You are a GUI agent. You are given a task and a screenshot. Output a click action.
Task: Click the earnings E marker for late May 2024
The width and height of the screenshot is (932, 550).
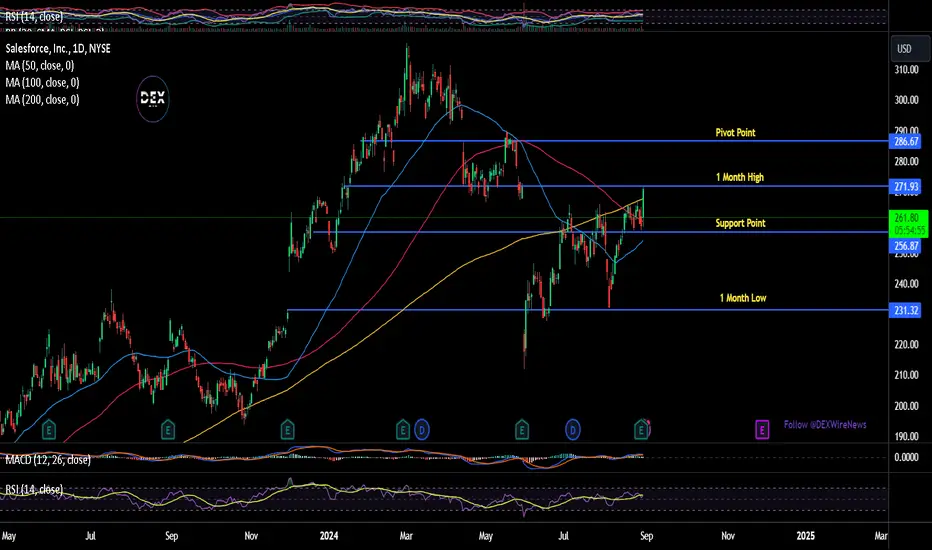(x=521, y=429)
